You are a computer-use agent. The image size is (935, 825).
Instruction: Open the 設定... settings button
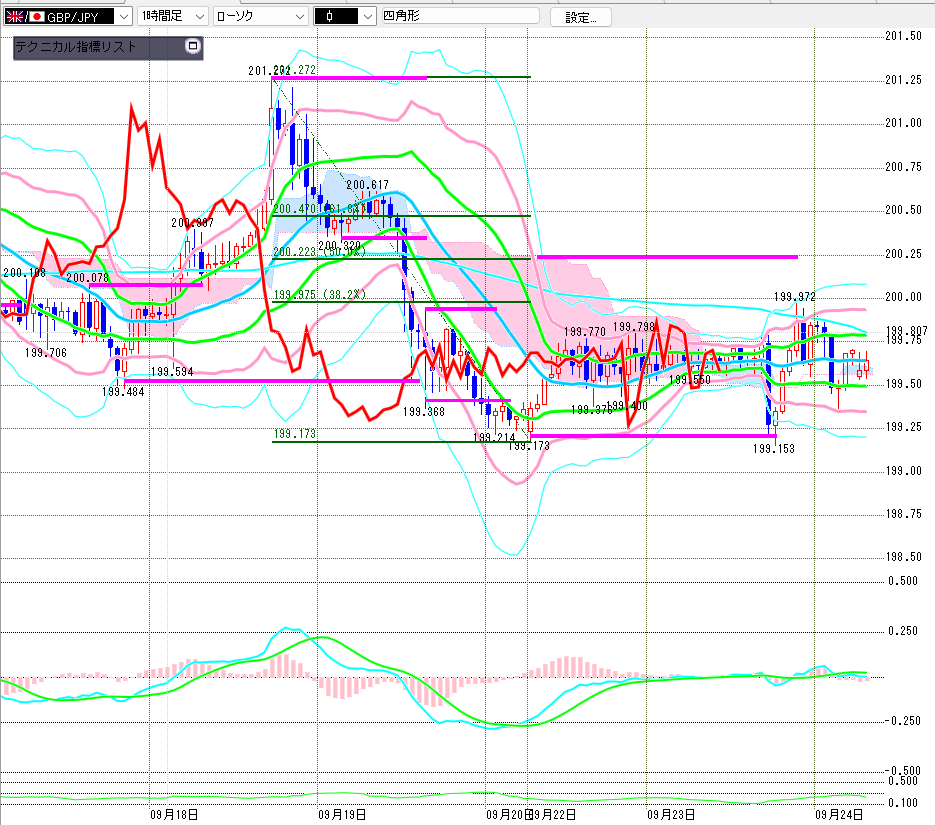click(x=581, y=17)
